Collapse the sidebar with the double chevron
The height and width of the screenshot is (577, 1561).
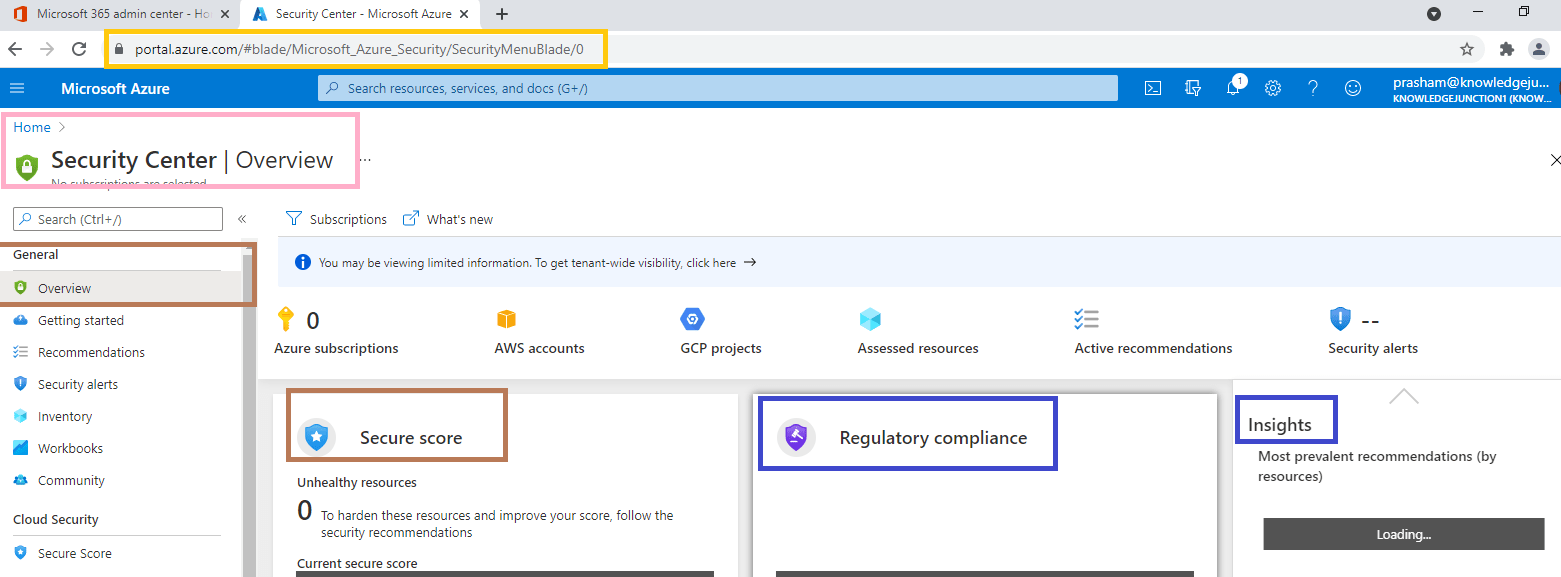[242, 219]
